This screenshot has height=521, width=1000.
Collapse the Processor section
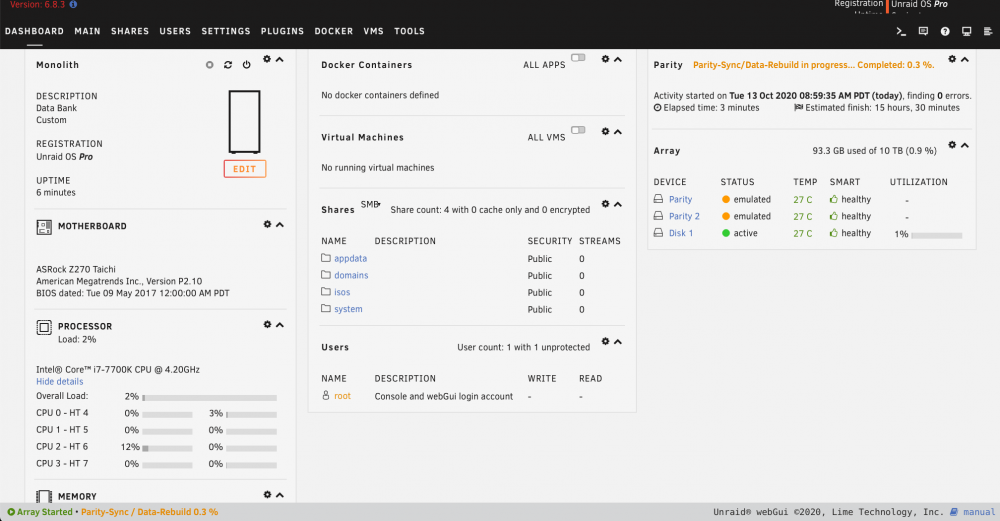280,325
